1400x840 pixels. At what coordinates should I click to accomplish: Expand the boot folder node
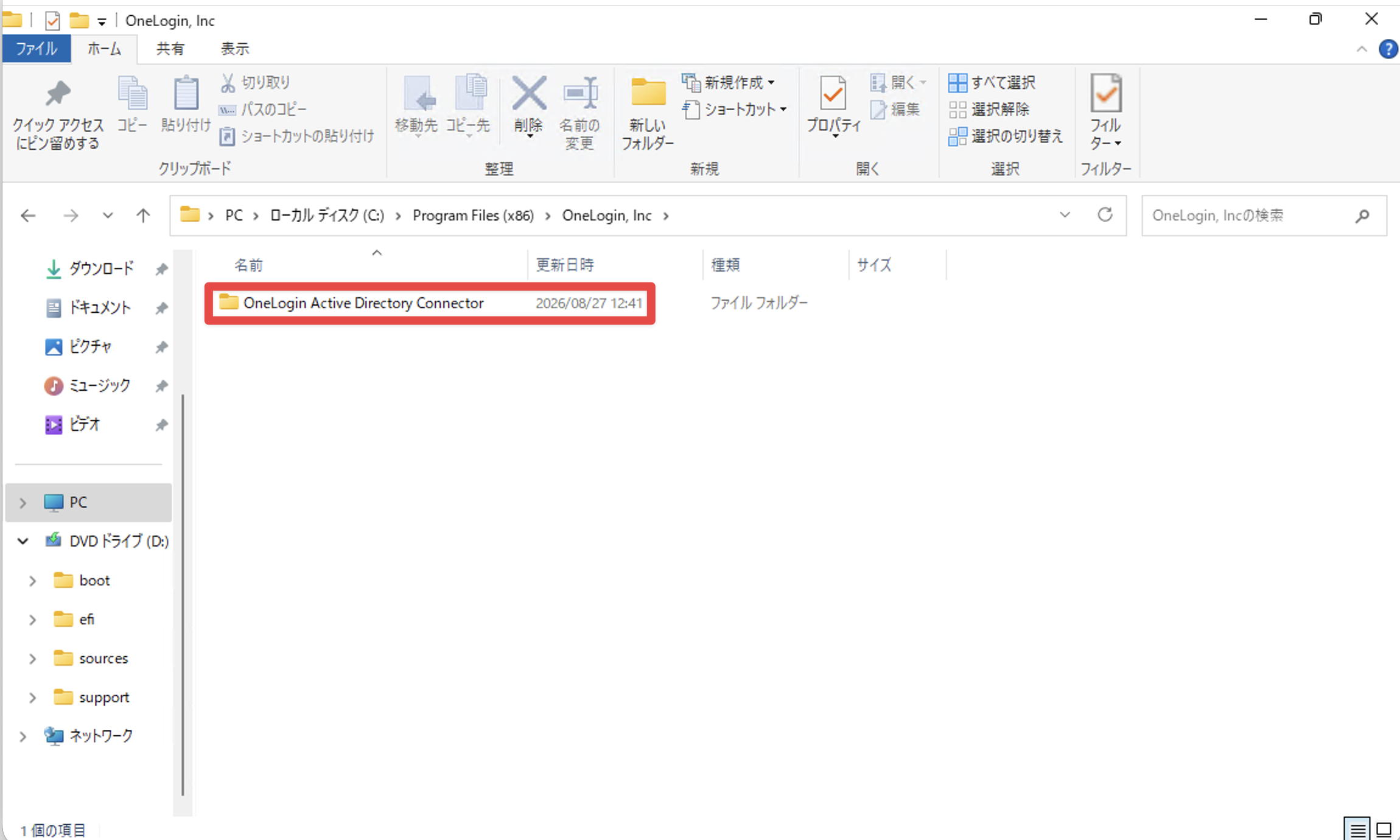coord(33,581)
